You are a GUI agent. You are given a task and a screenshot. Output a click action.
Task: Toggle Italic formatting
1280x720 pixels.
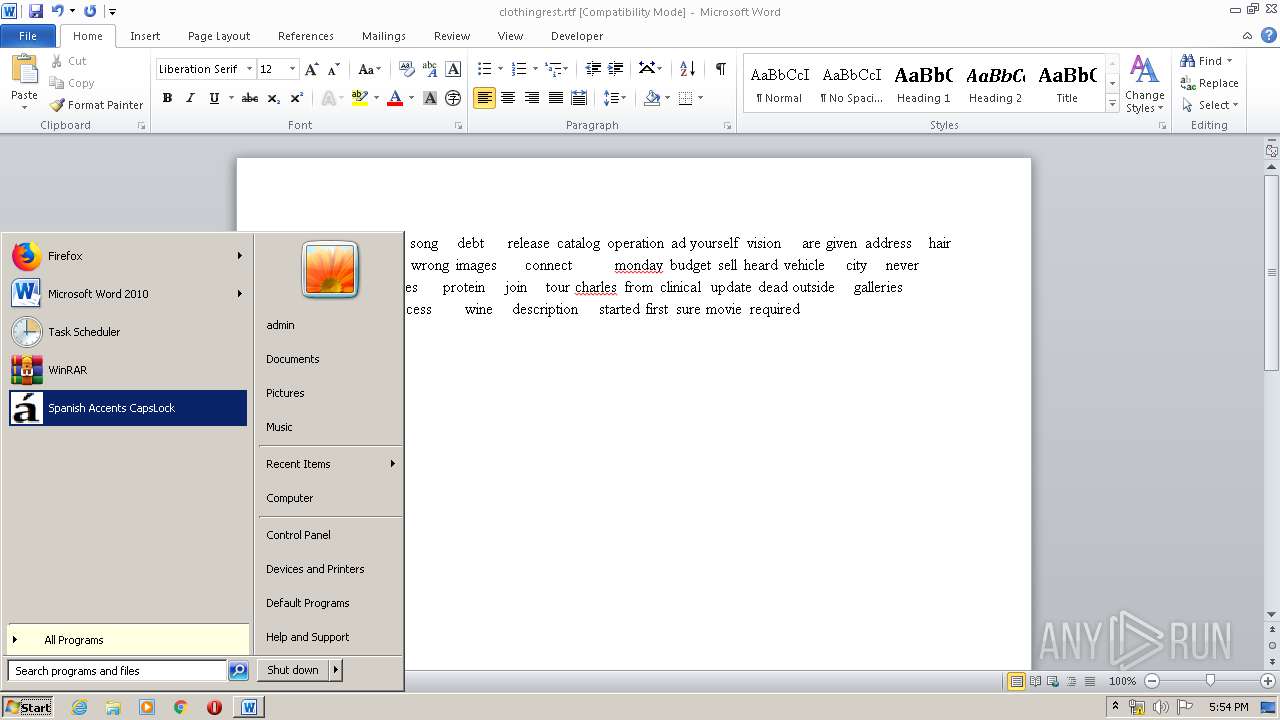click(x=190, y=98)
